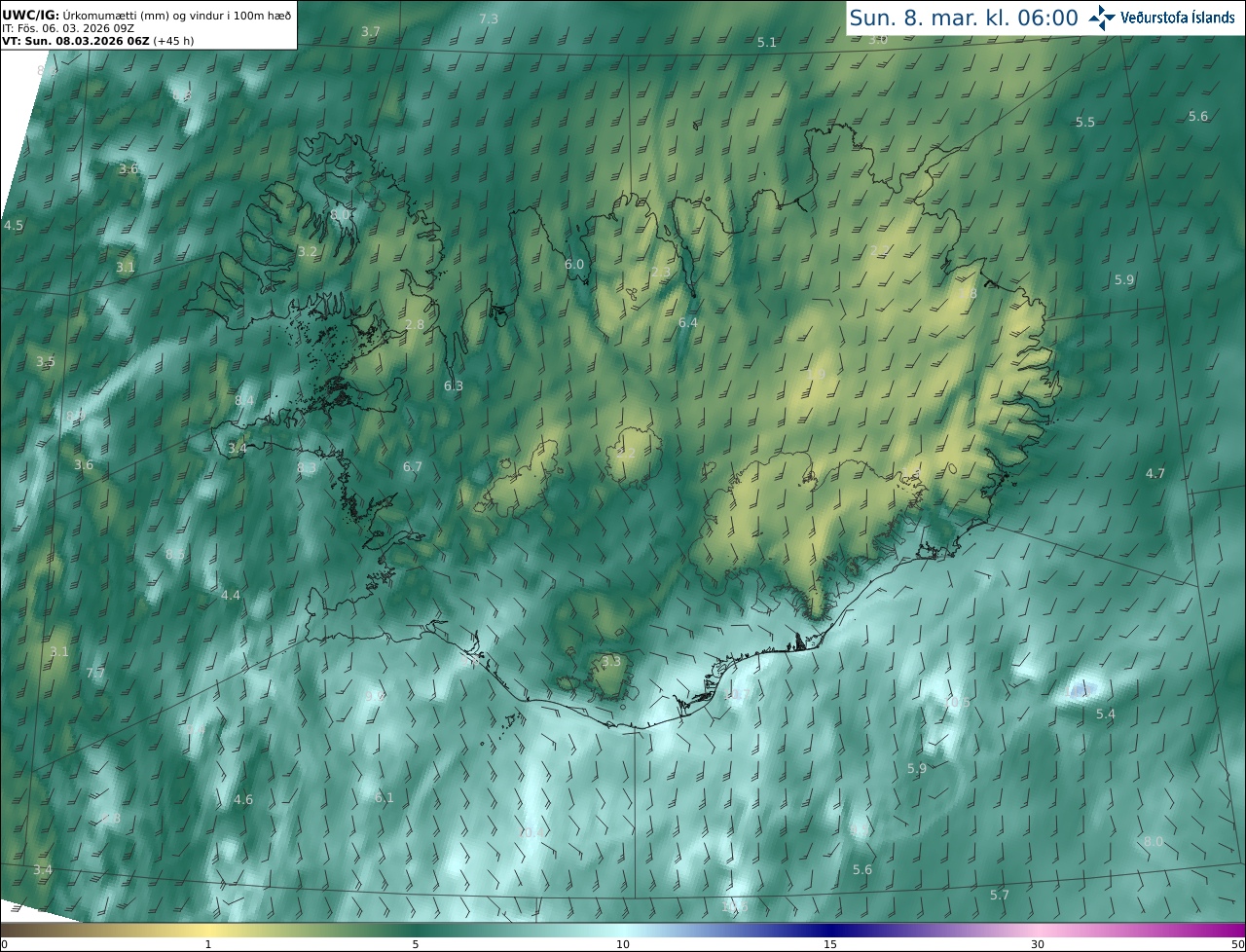Click the 3.3 value on the glacier
This screenshot has height=952, width=1246.
click(x=610, y=662)
